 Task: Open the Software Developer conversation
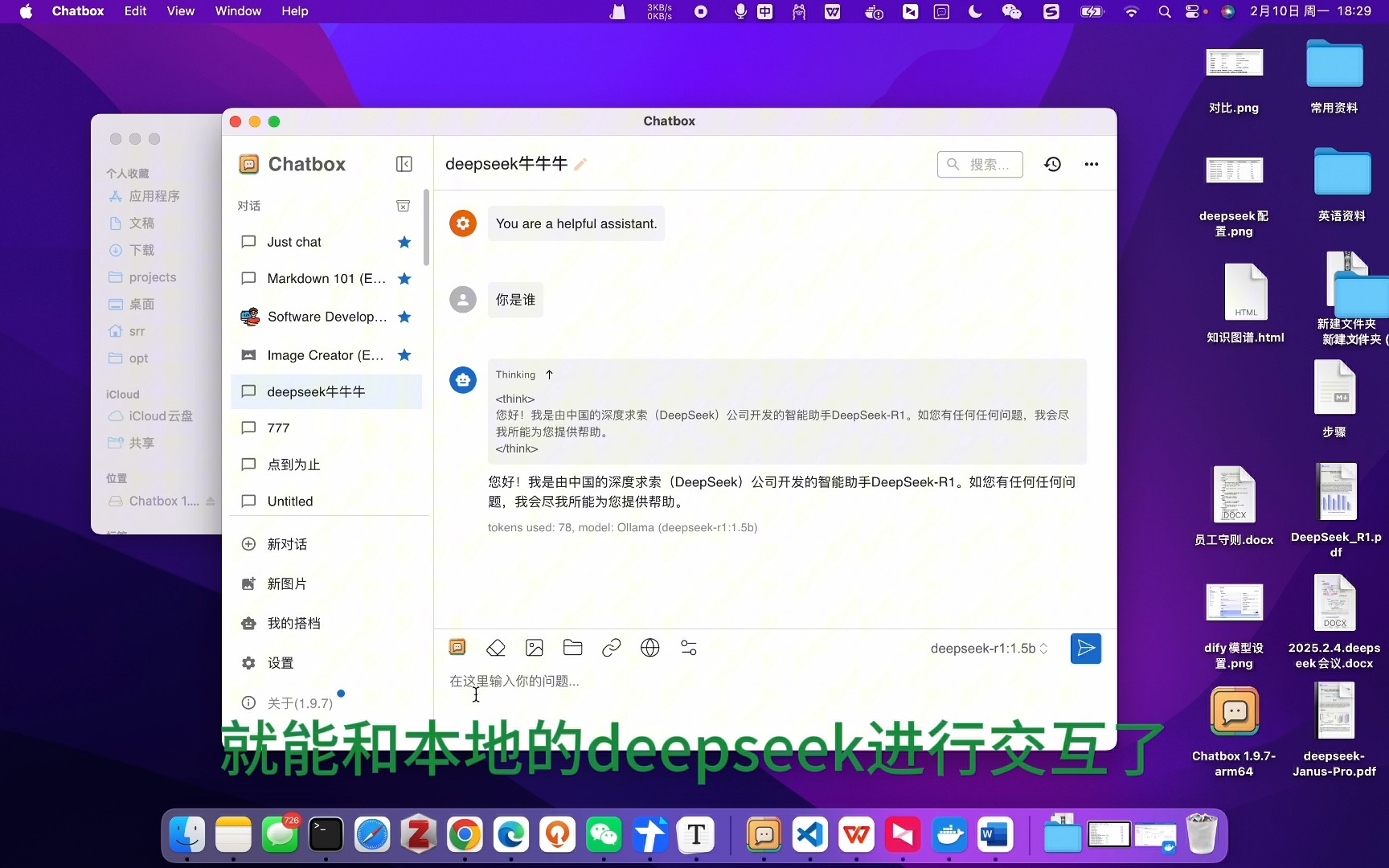[x=326, y=317]
